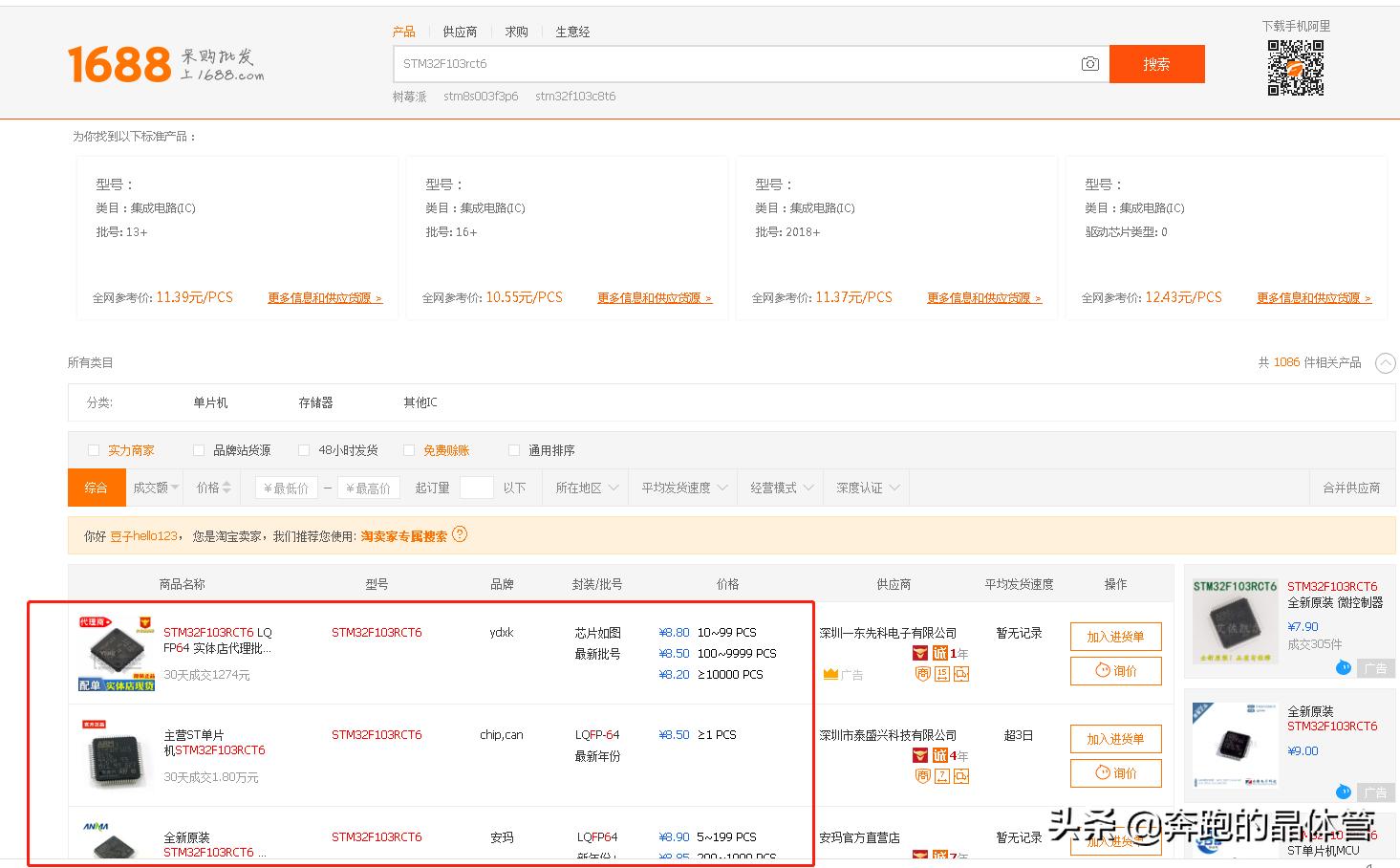The image size is (1400, 868).
Task: Check the 品牌站货源 option
Action: pyautogui.click(x=198, y=449)
